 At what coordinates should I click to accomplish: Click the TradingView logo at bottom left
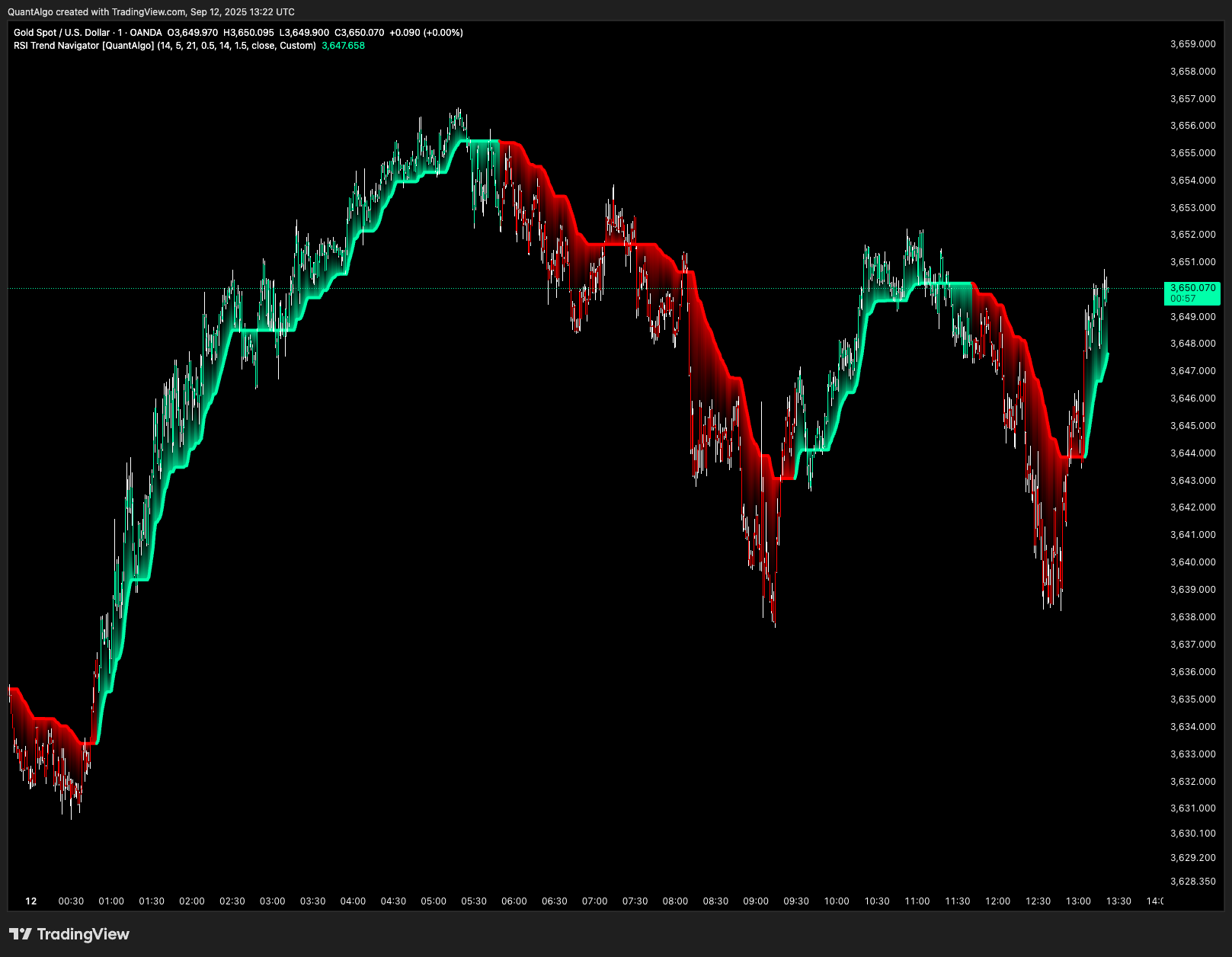pos(69,934)
